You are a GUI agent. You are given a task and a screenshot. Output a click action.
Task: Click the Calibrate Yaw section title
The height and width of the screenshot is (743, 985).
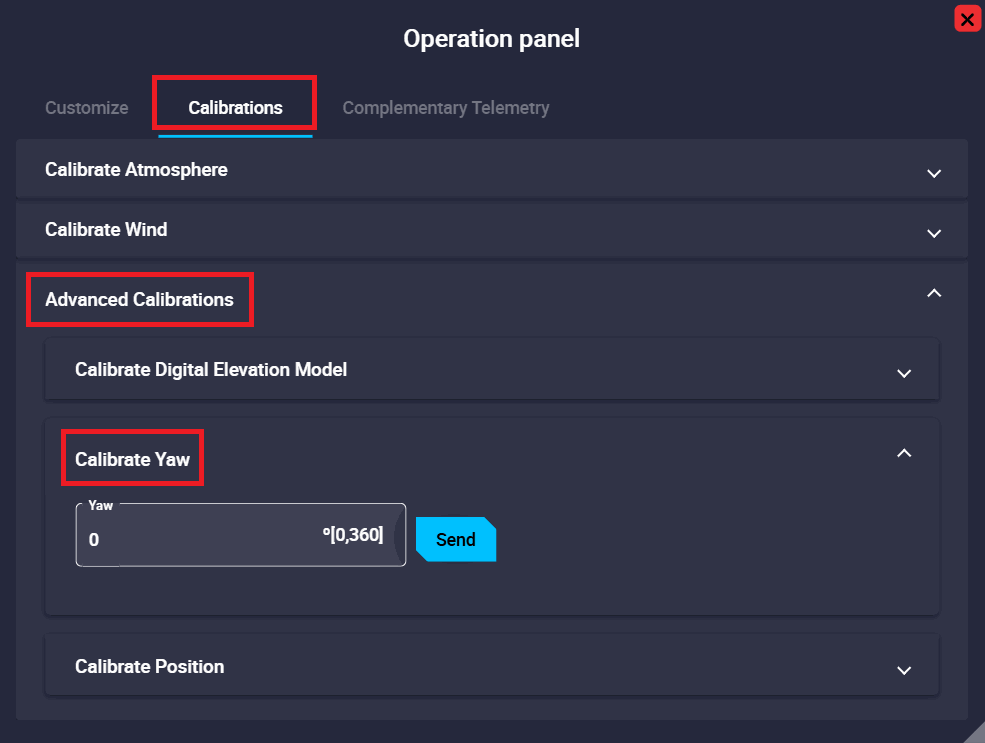(132, 460)
